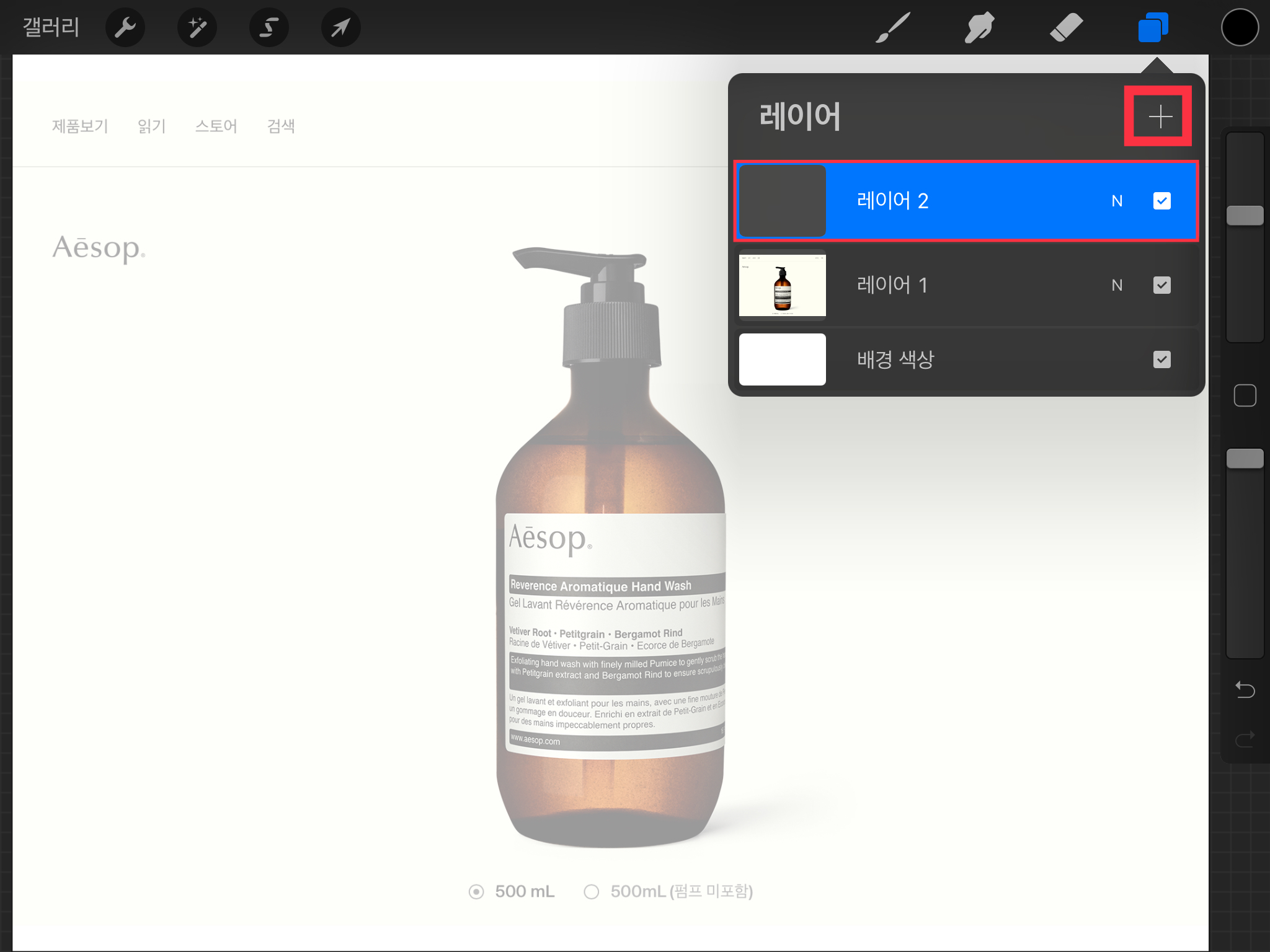Select the Brush tool
Screen dimensions: 1270x952
pyautogui.click(x=893, y=27)
